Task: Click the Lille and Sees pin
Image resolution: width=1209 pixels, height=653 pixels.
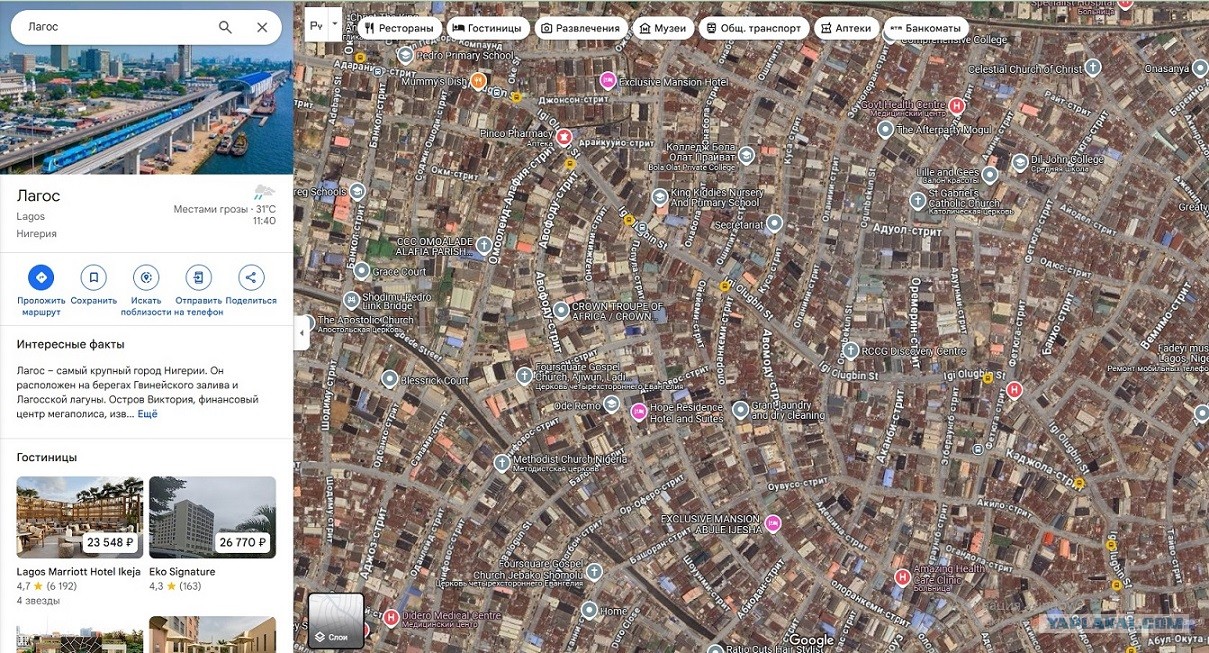Action: pos(989,175)
